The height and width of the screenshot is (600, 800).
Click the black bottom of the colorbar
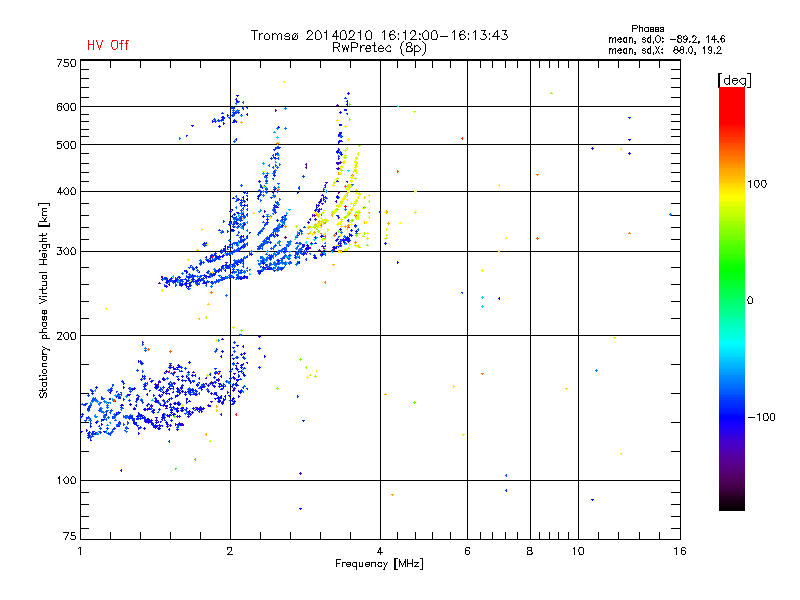pyautogui.click(x=732, y=503)
